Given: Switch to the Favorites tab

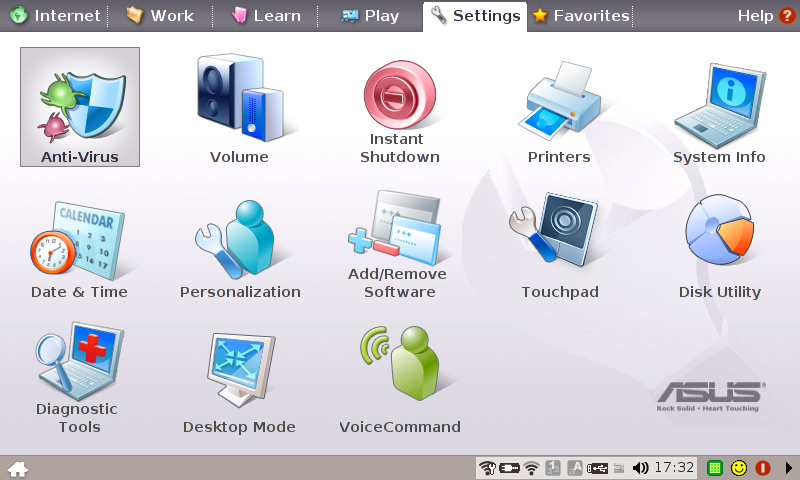Looking at the screenshot, I should (581, 16).
